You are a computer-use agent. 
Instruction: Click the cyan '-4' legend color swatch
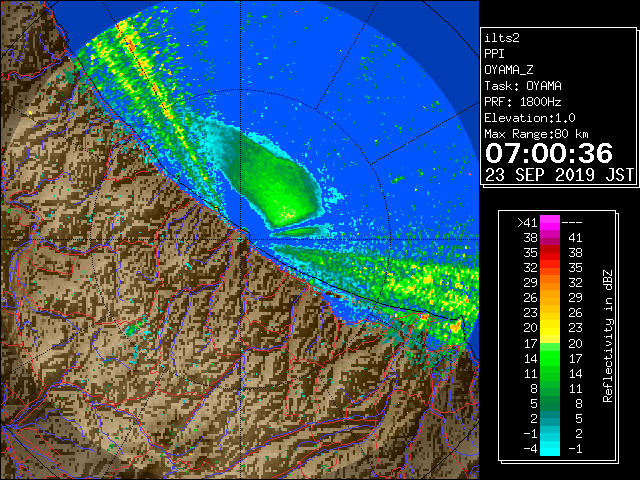550,448
